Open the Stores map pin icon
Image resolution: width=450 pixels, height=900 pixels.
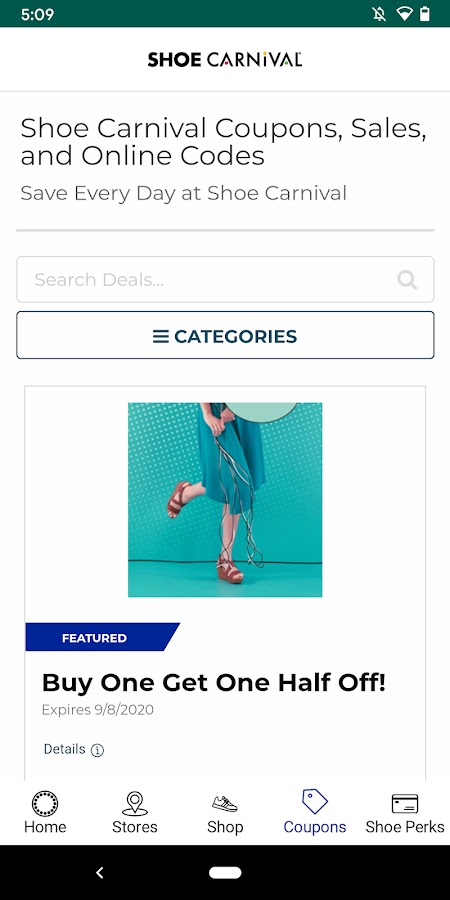tap(135, 803)
